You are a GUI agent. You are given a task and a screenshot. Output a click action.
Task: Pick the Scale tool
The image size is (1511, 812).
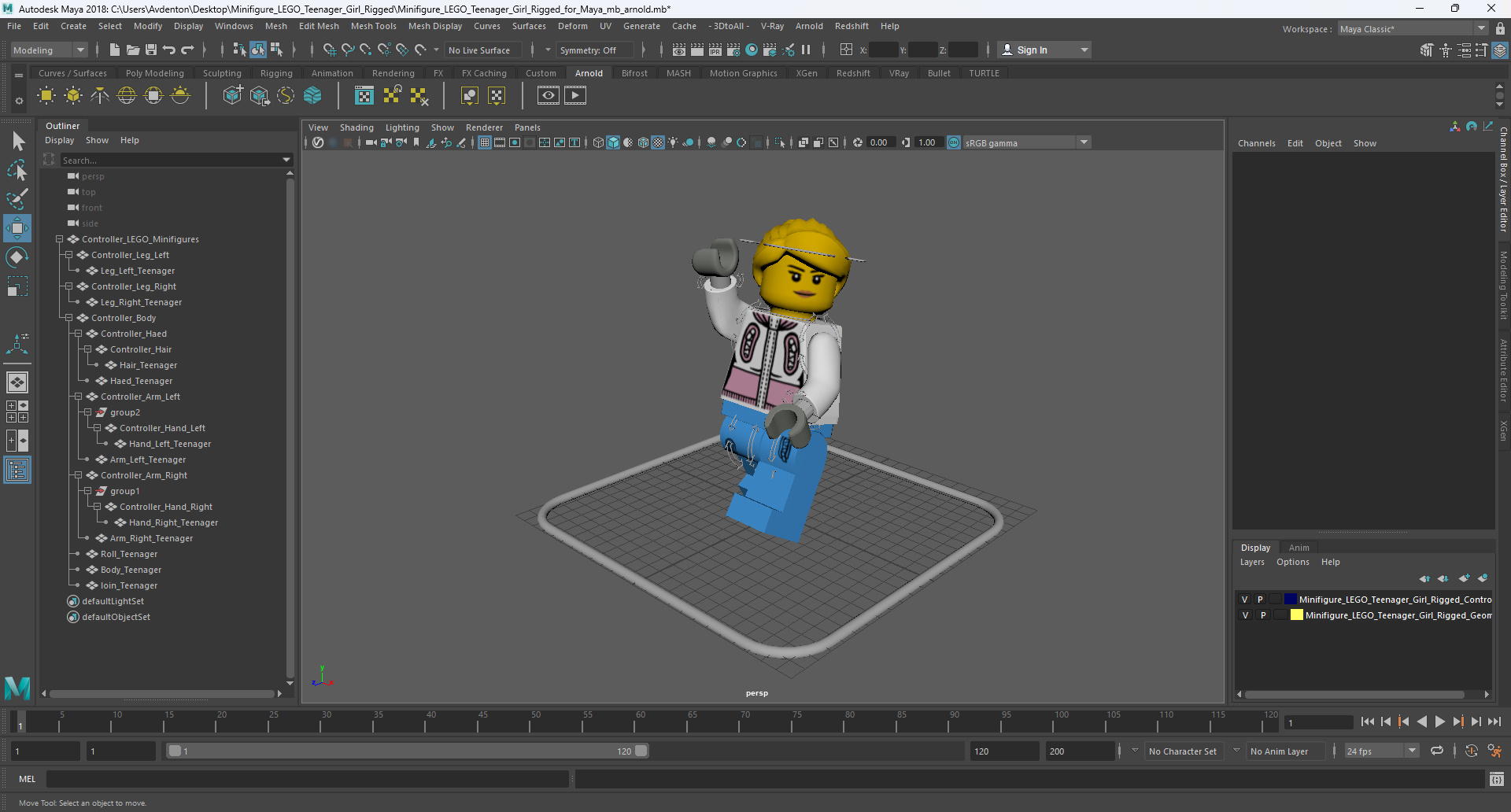coord(17,286)
